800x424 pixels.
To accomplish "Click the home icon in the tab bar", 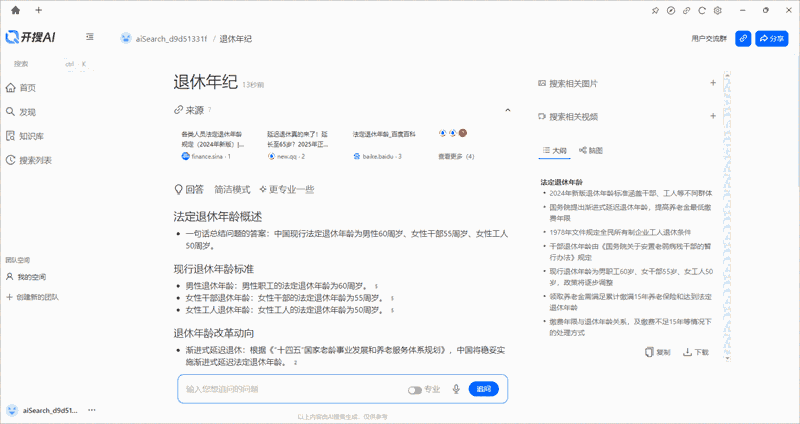I will tap(15, 10).
